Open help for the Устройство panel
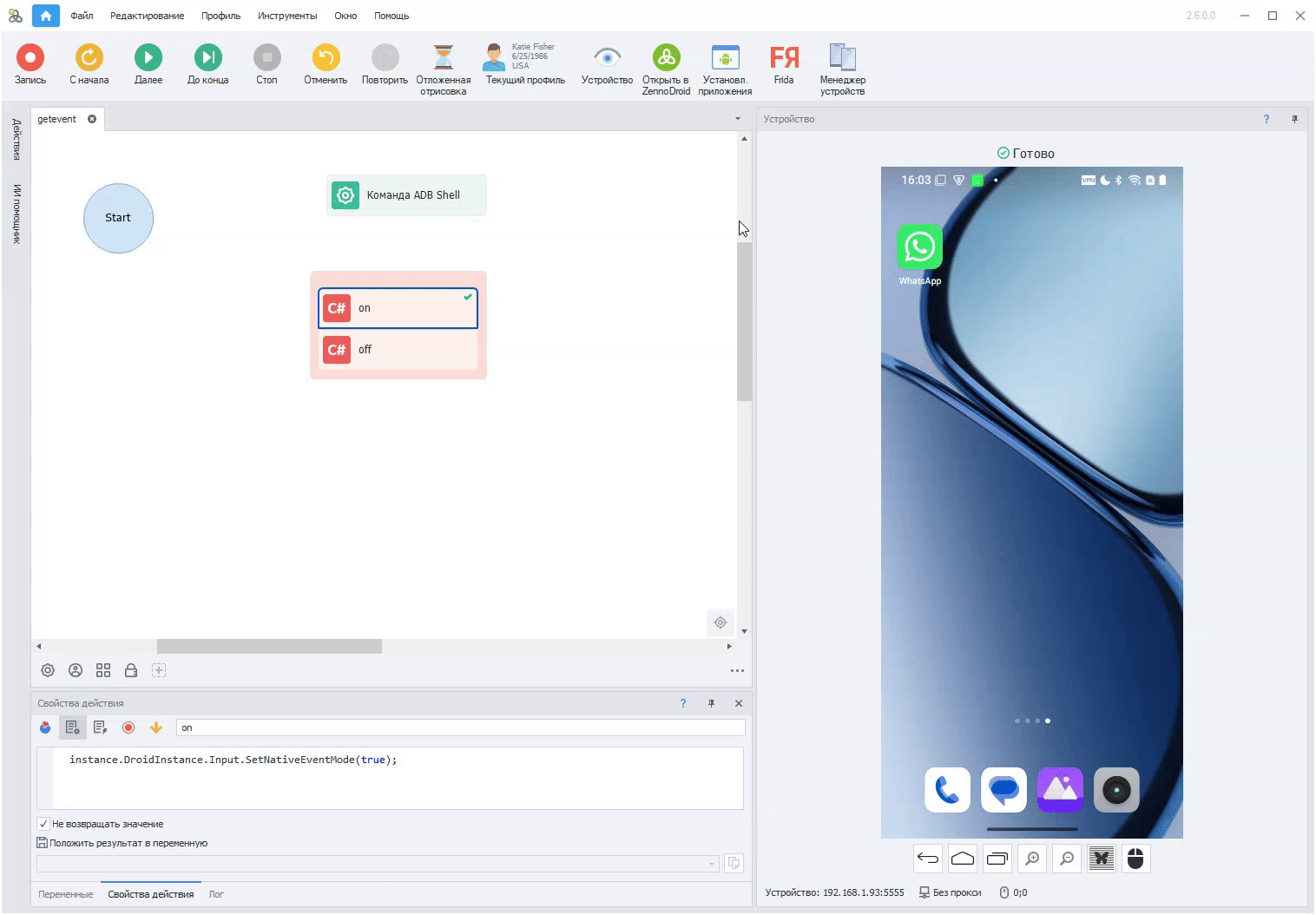Viewport: 1316px width, 915px height. [1267, 119]
